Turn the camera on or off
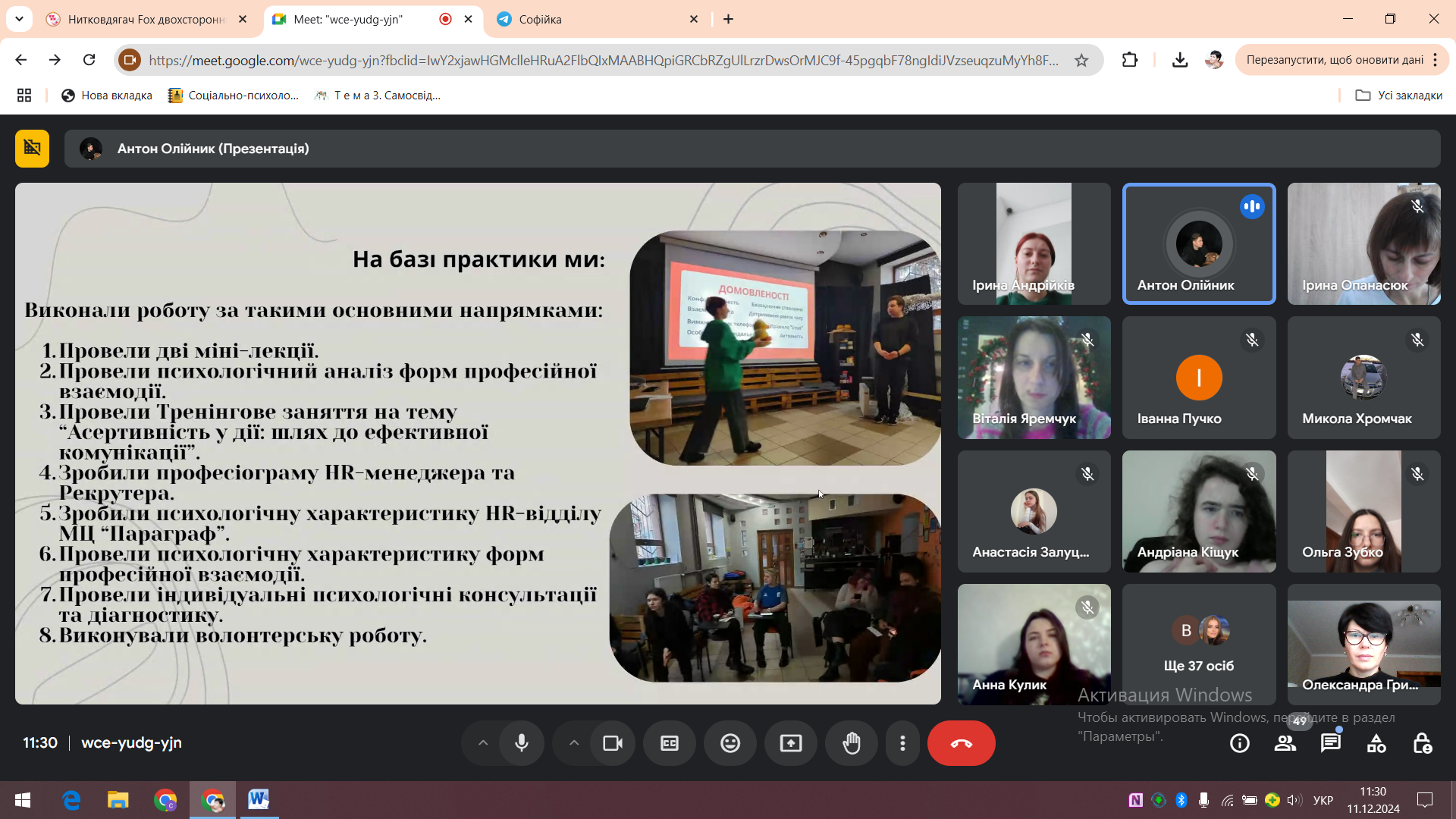1456x819 pixels. pyautogui.click(x=612, y=743)
